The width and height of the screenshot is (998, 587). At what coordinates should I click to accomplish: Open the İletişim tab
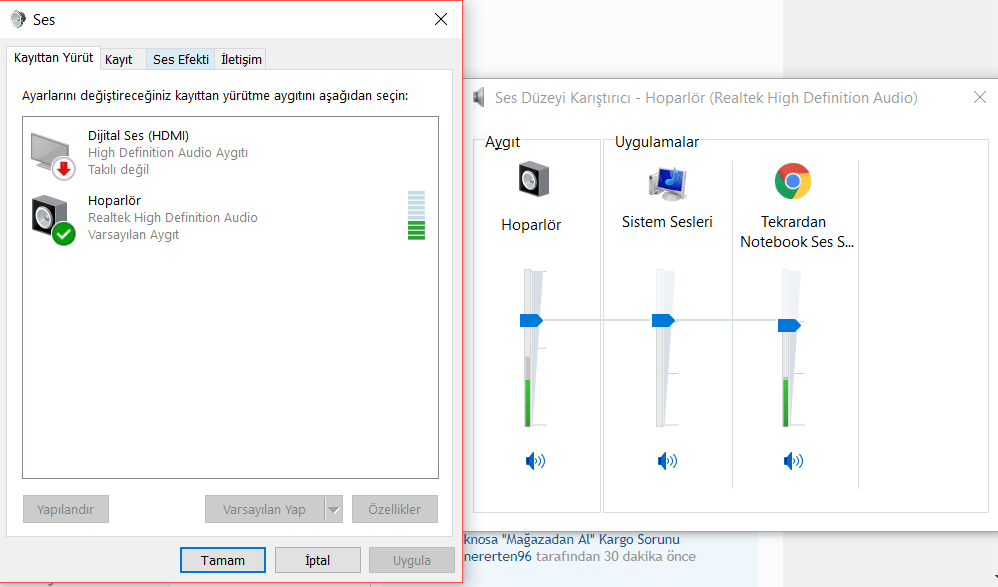(x=241, y=59)
